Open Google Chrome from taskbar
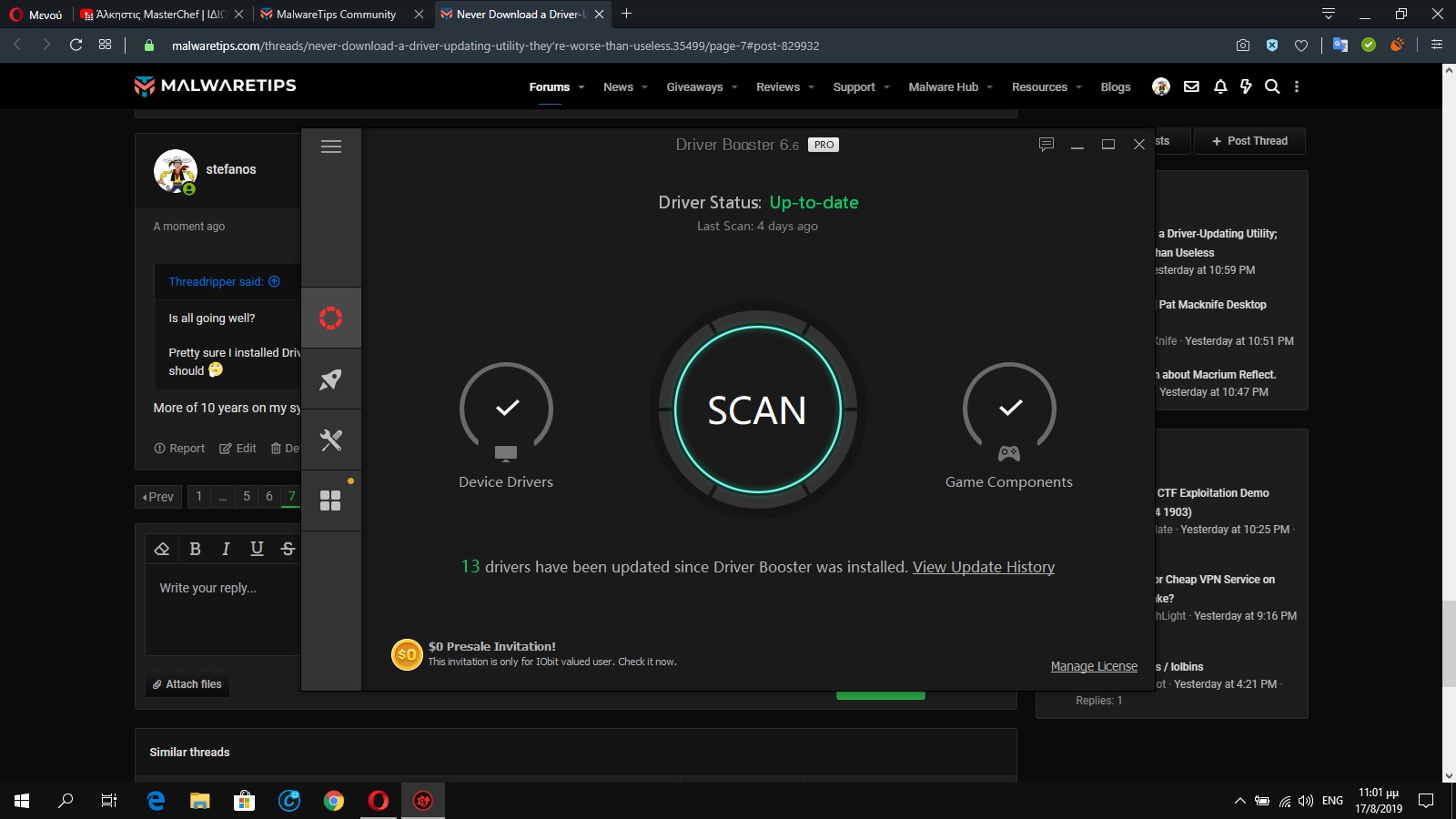The width and height of the screenshot is (1456, 819). 334,801
